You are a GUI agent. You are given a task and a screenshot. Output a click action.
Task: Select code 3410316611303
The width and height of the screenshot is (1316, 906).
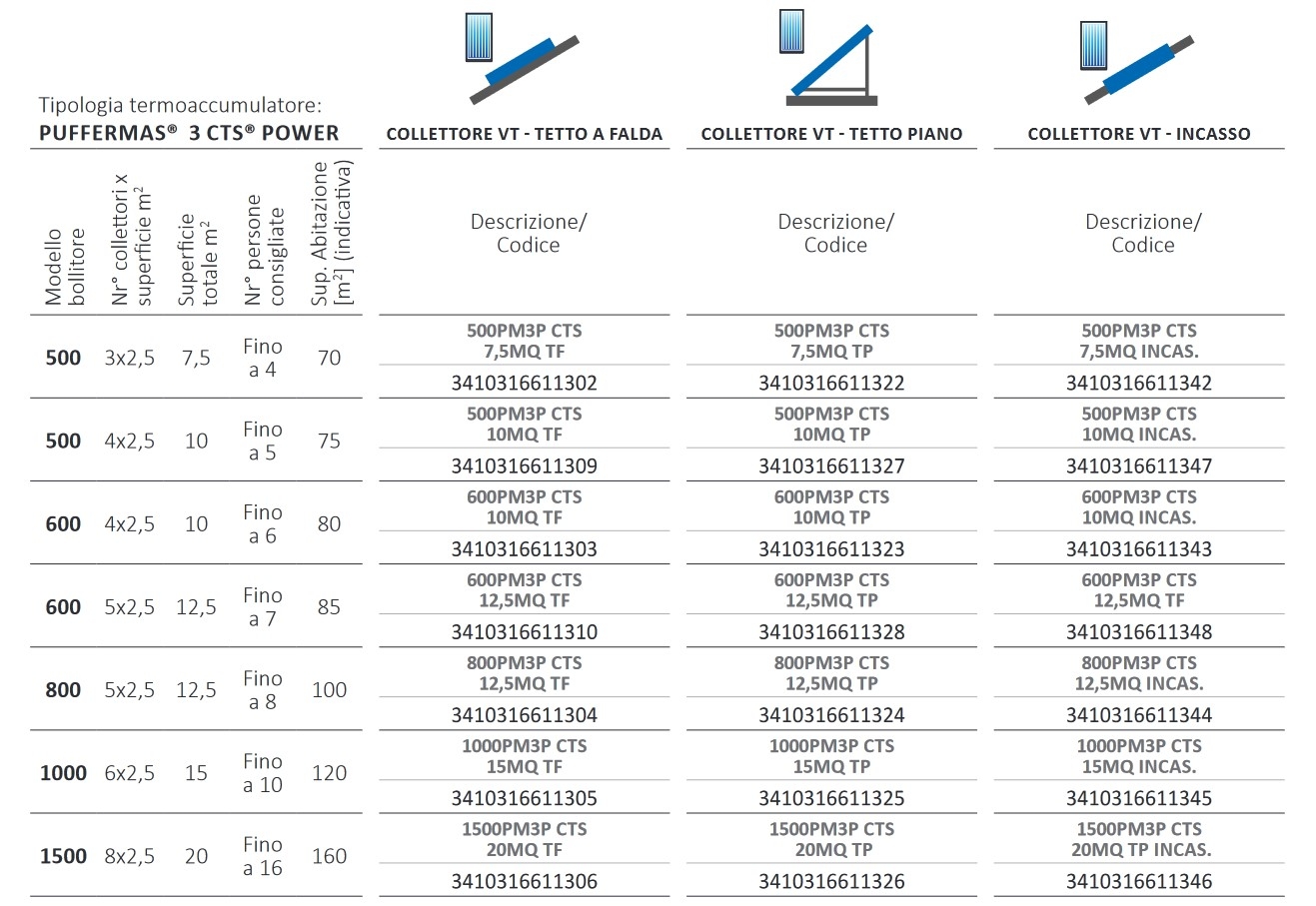click(525, 548)
